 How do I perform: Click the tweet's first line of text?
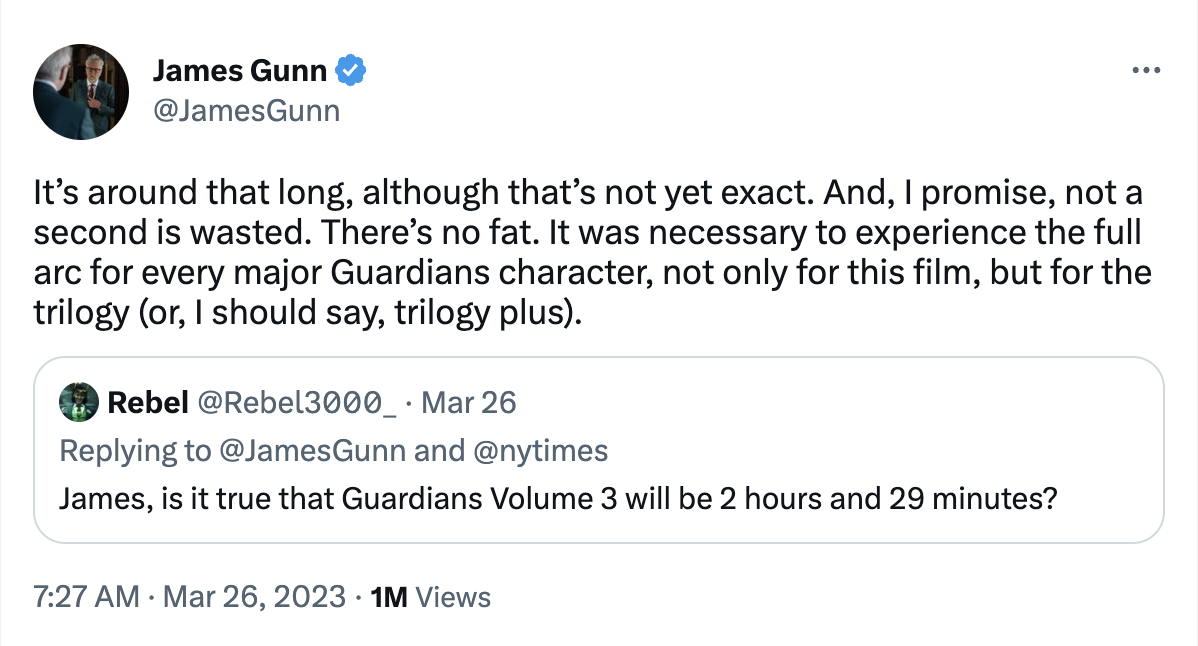point(588,192)
